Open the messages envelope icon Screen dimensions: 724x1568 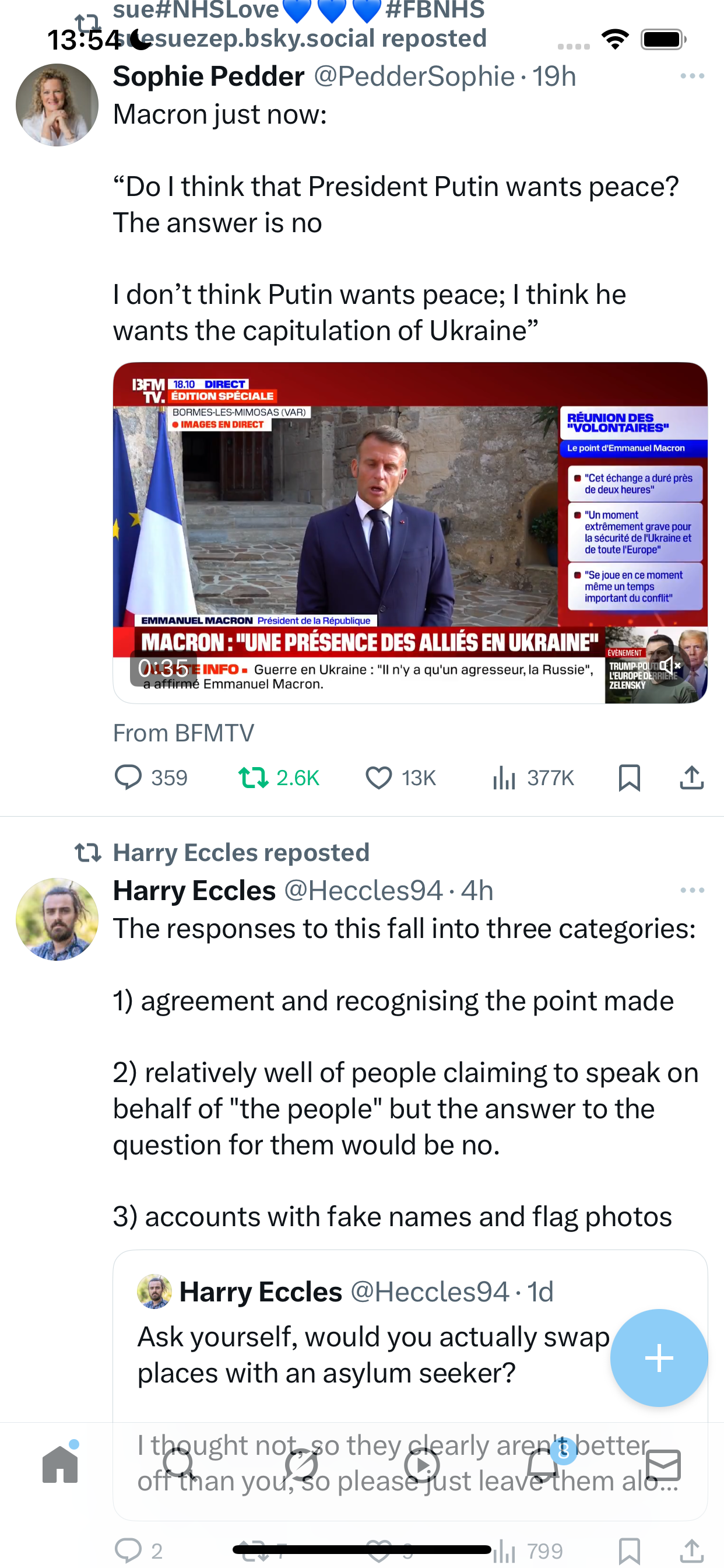tap(663, 1465)
